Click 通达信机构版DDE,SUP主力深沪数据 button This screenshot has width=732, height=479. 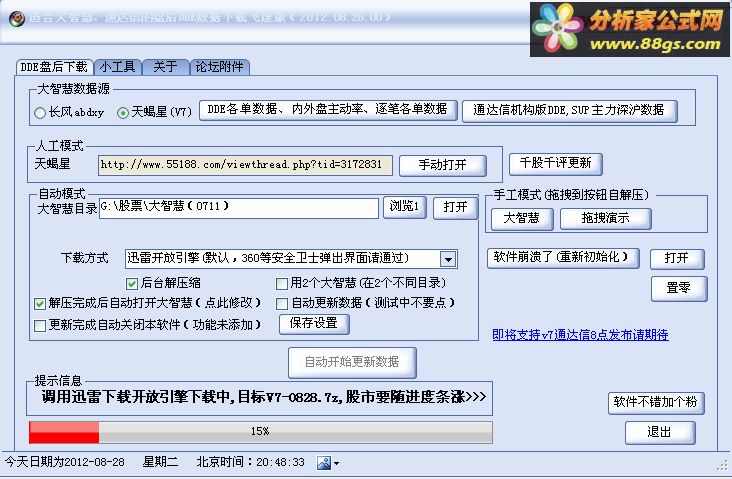[x=569, y=111]
